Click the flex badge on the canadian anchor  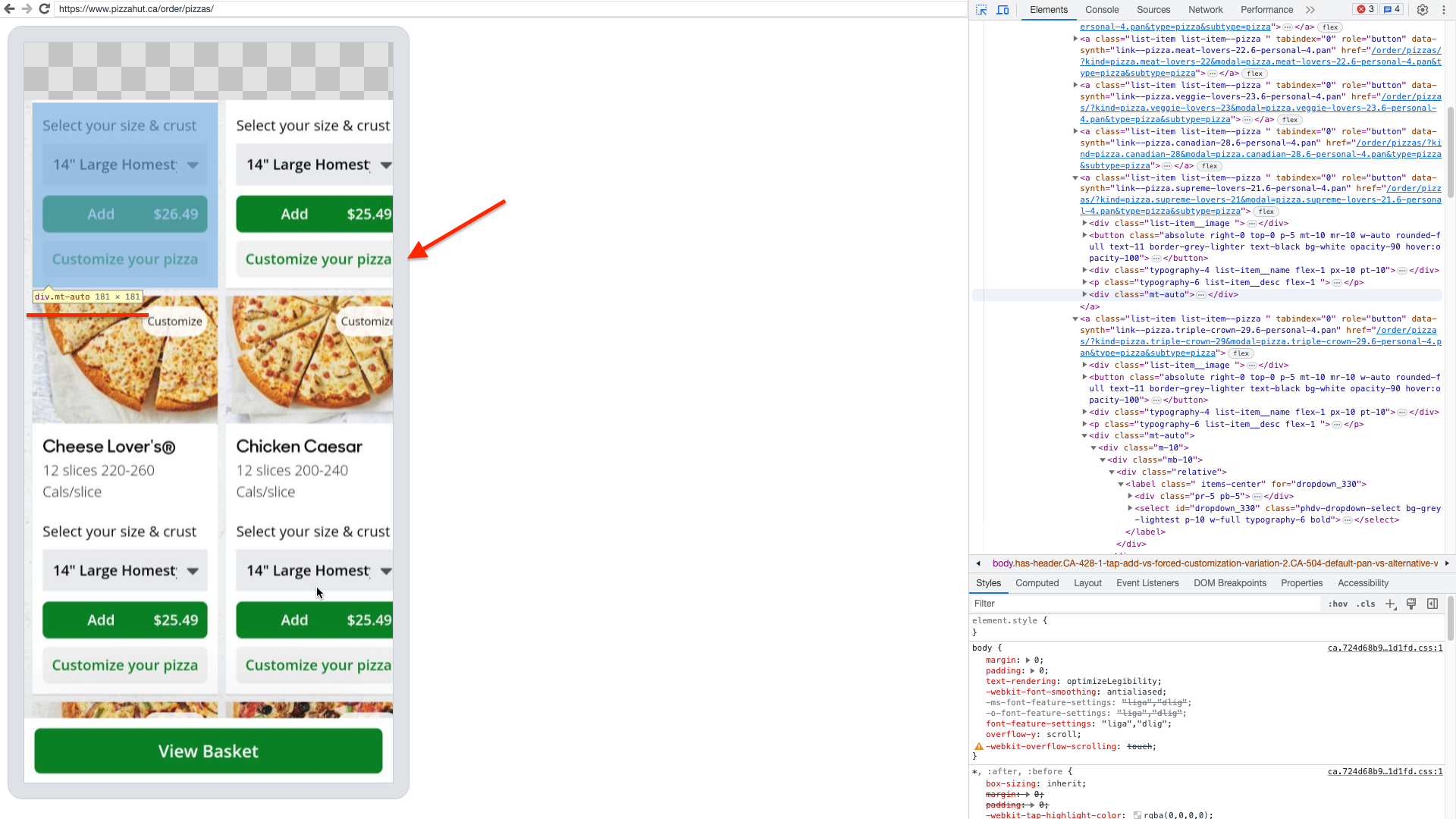(1210, 166)
